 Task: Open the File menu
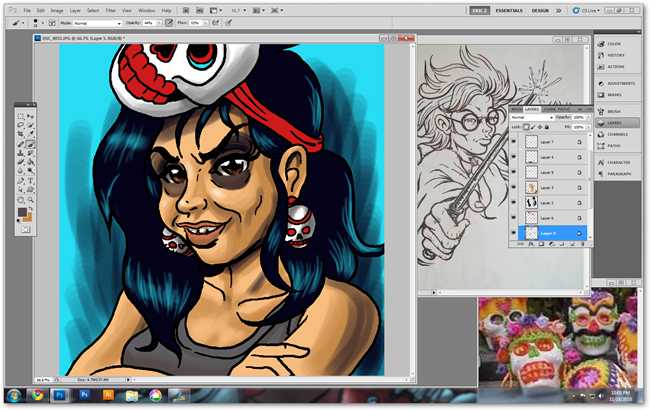pos(27,10)
